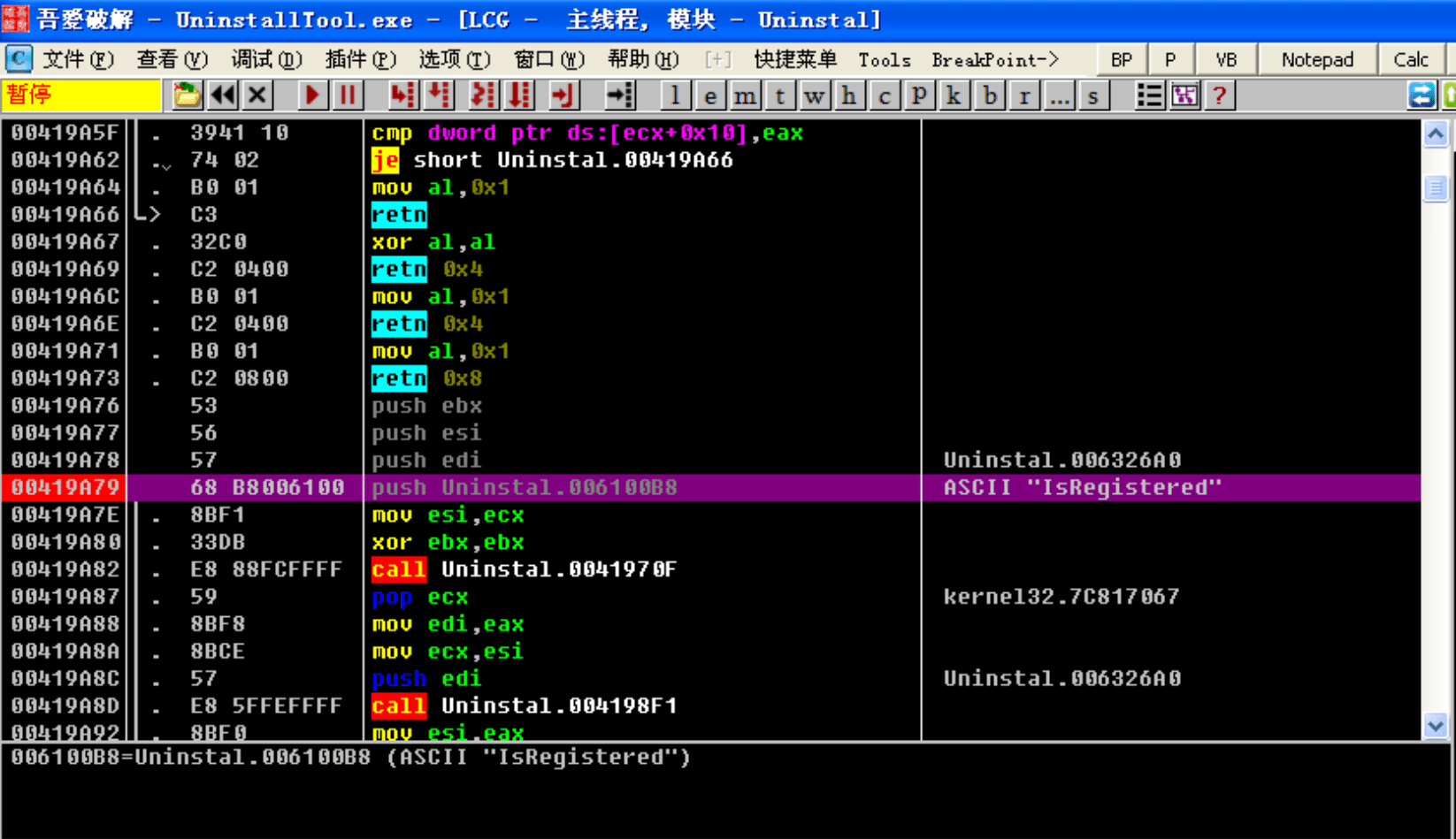Click the restart program rewind icon
Image resolution: width=1456 pixels, height=839 pixels.
223,95
